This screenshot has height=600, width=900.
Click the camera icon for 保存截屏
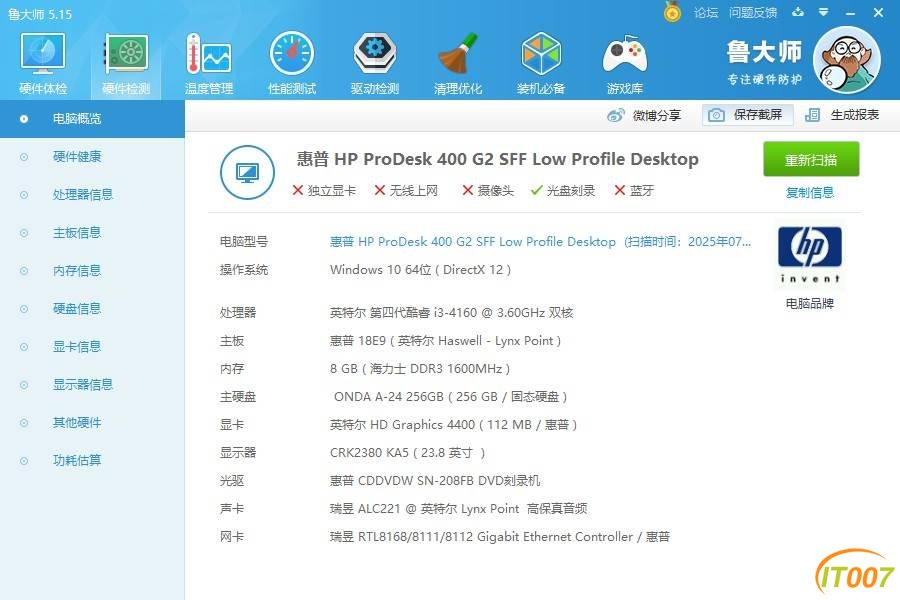coord(716,115)
